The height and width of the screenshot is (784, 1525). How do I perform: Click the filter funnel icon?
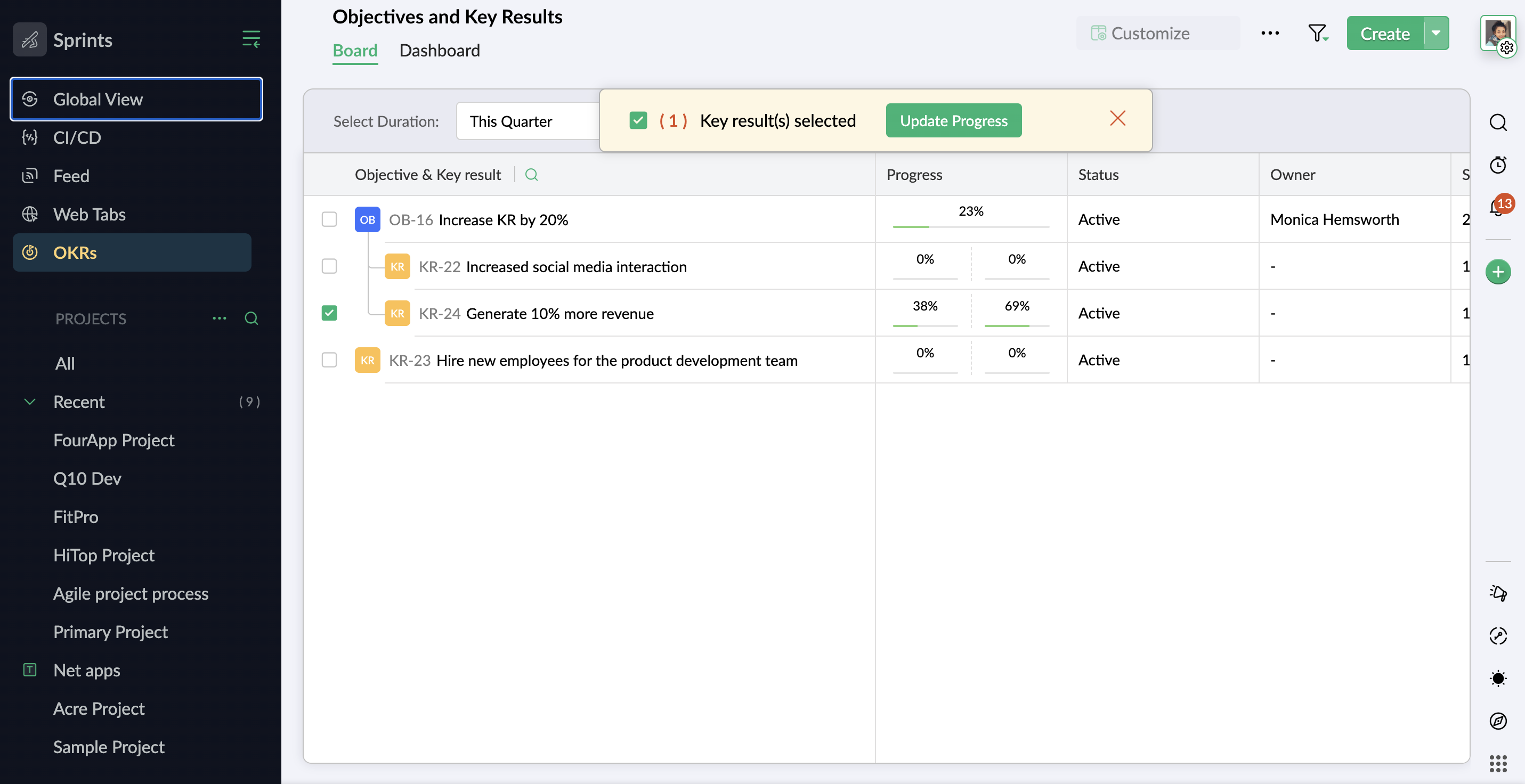(1317, 33)
